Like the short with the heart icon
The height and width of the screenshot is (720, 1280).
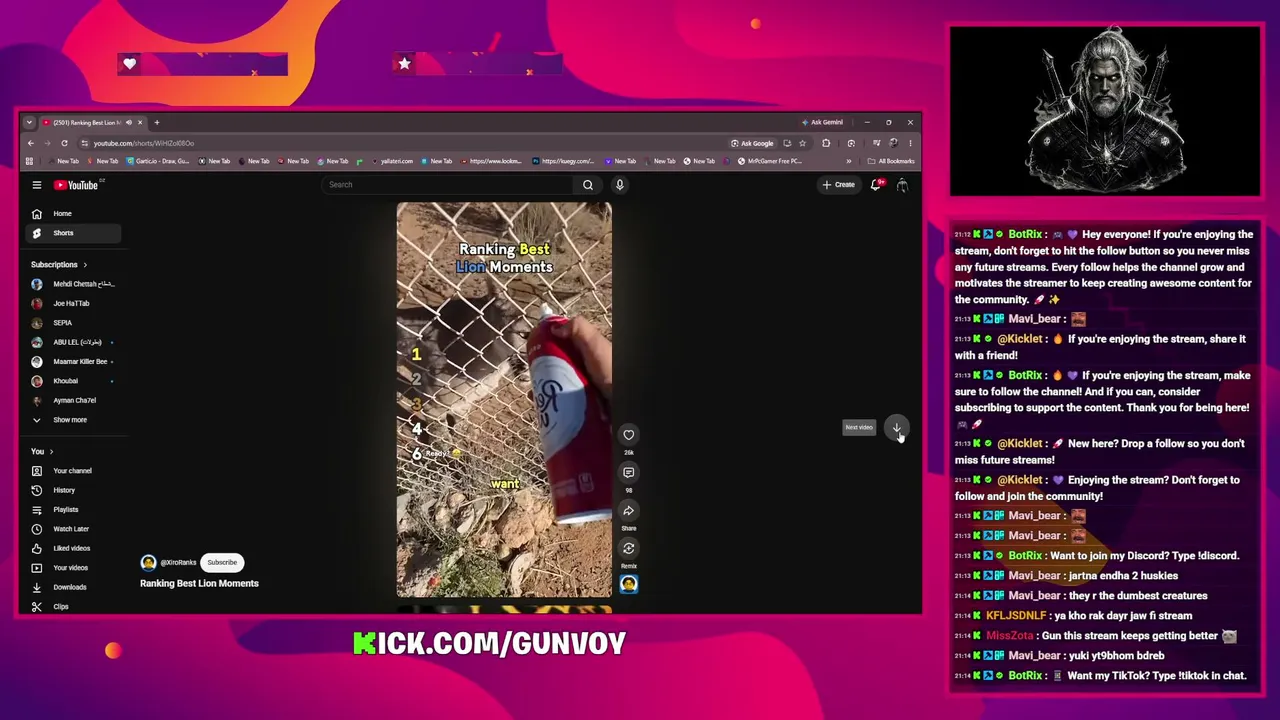click(x=629, y=434)
